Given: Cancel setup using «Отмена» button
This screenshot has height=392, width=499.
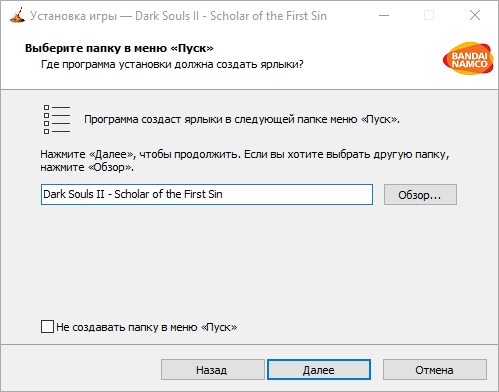Looking at the screenshot, I should tap(435, 370).
